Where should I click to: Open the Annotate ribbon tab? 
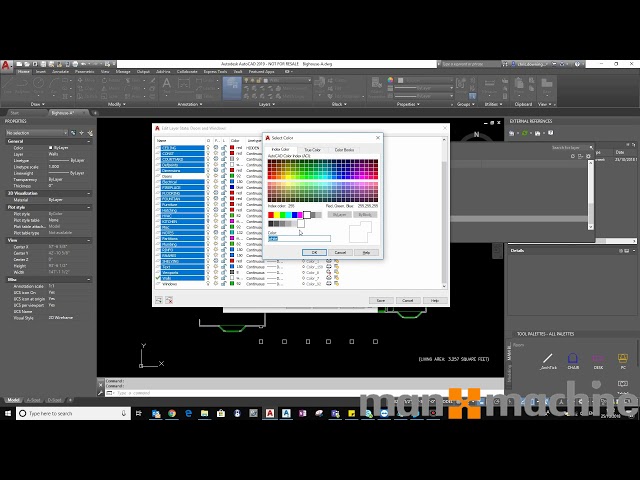coord(60,72)
